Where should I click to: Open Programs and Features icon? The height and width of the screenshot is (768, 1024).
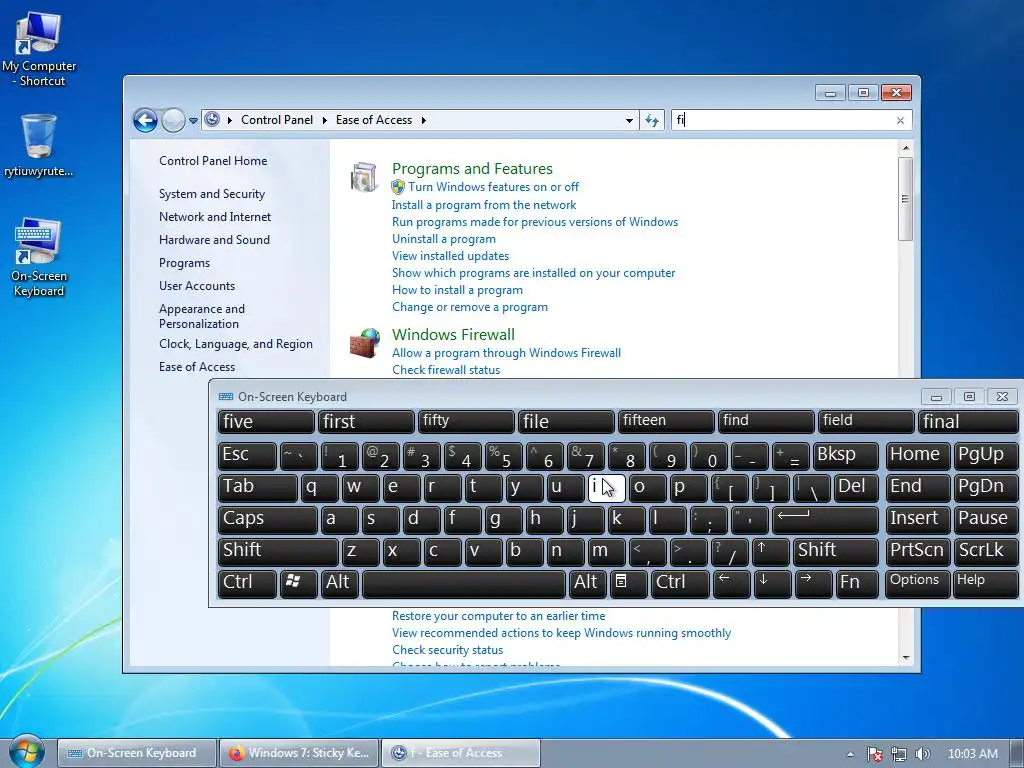(364, 177)
